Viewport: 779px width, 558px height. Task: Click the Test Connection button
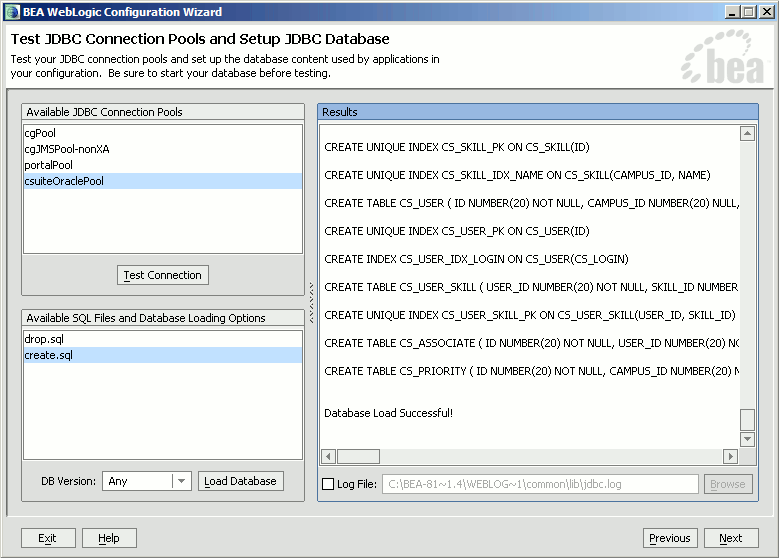(x=162, y=275)
